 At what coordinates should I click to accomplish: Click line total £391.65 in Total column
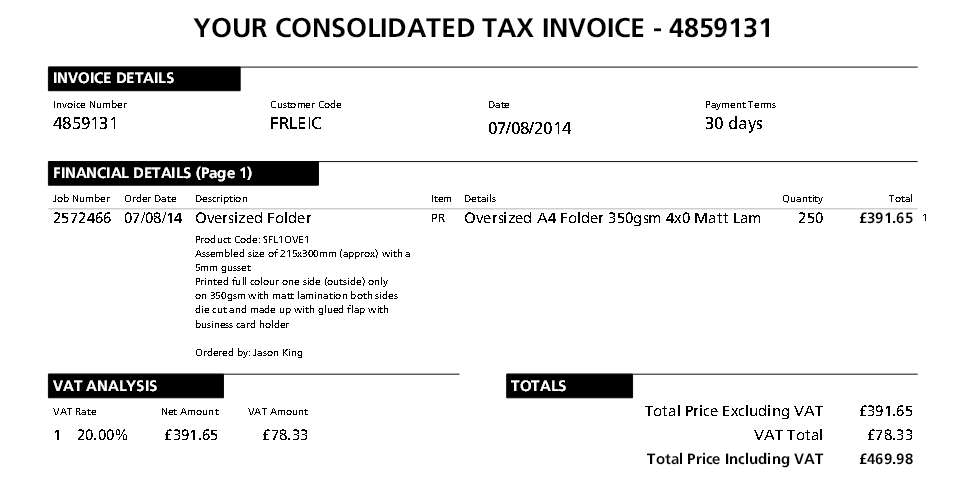(x=886, y=218)
